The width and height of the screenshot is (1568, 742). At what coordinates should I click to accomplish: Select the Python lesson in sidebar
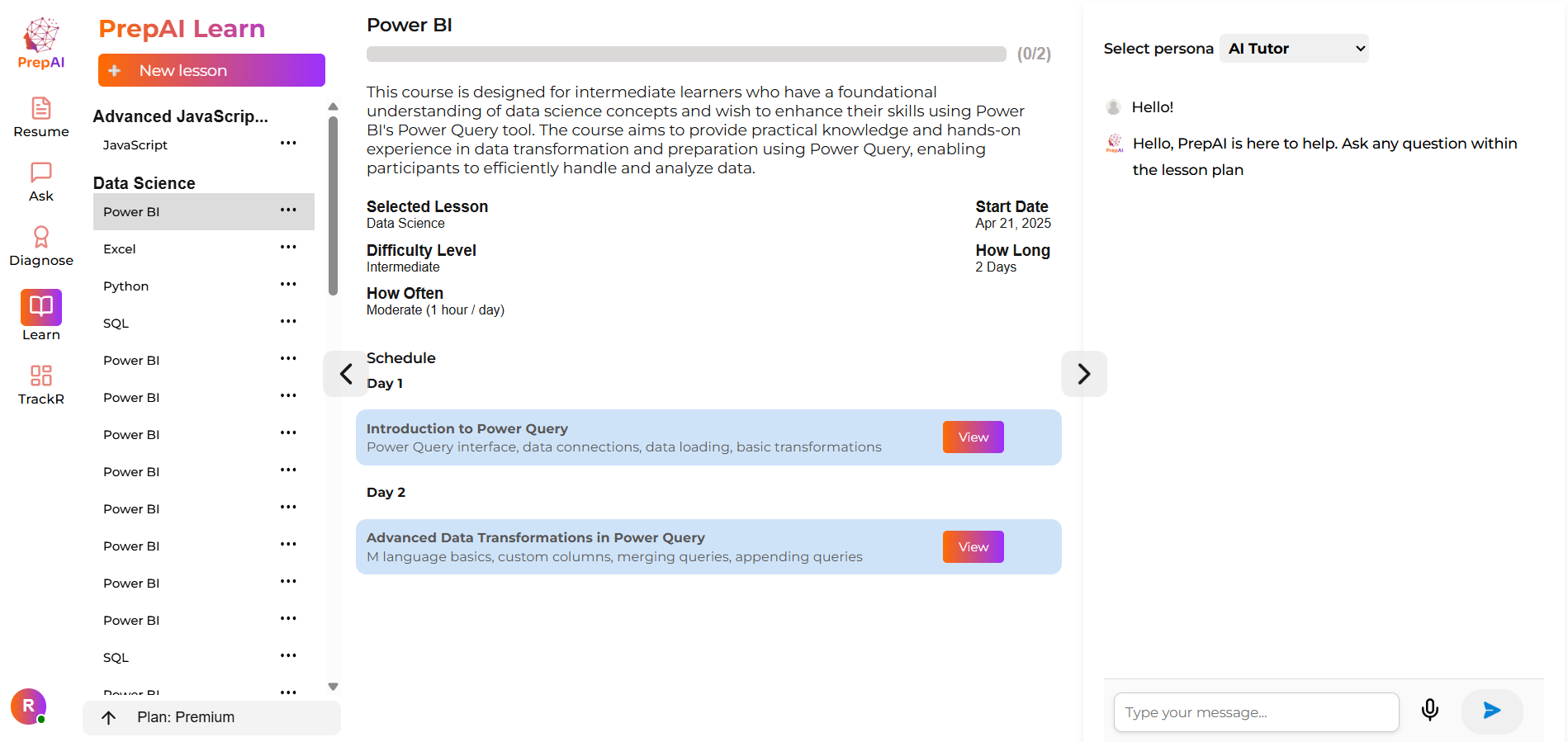coord(126,286)
